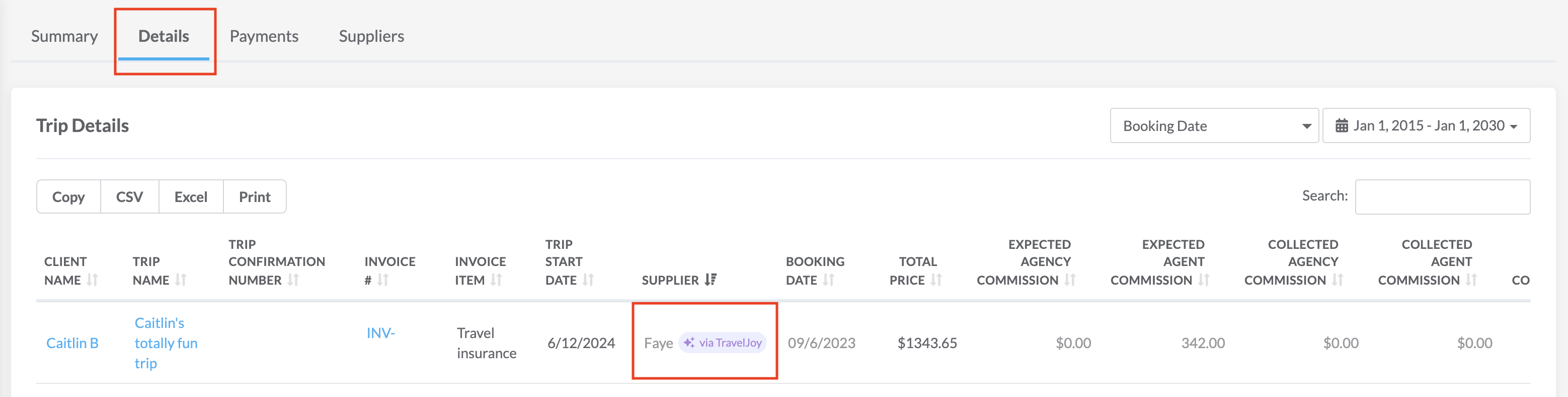The width and height of the screenshot is (1568, 397).
Task: Open the Booking Date dropdown
Action: point(1214,125)
